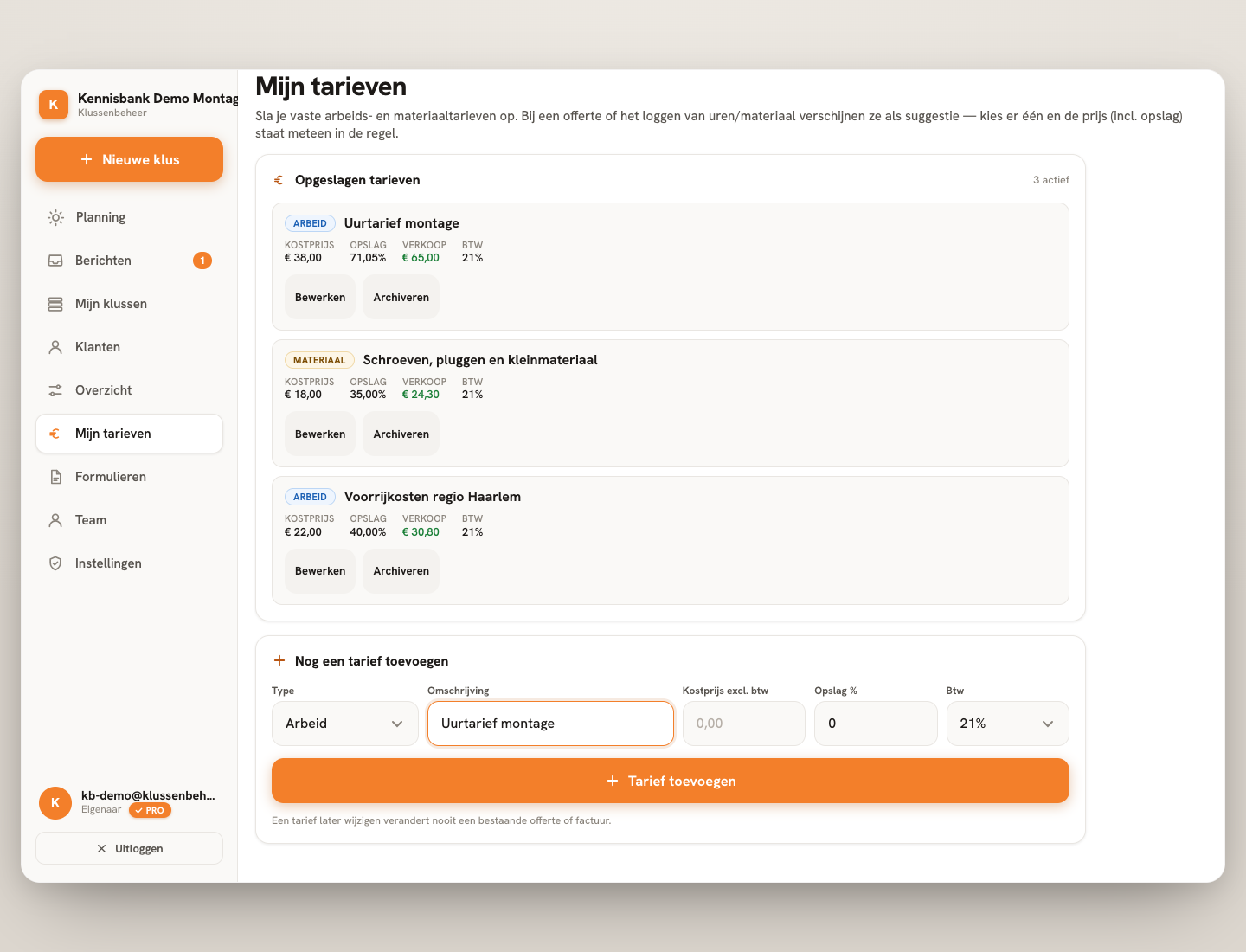The width and height of the screenshot is (1246, 952).
Task: Open the Team page
Action: pyautogui.click(x=129, y=520)
